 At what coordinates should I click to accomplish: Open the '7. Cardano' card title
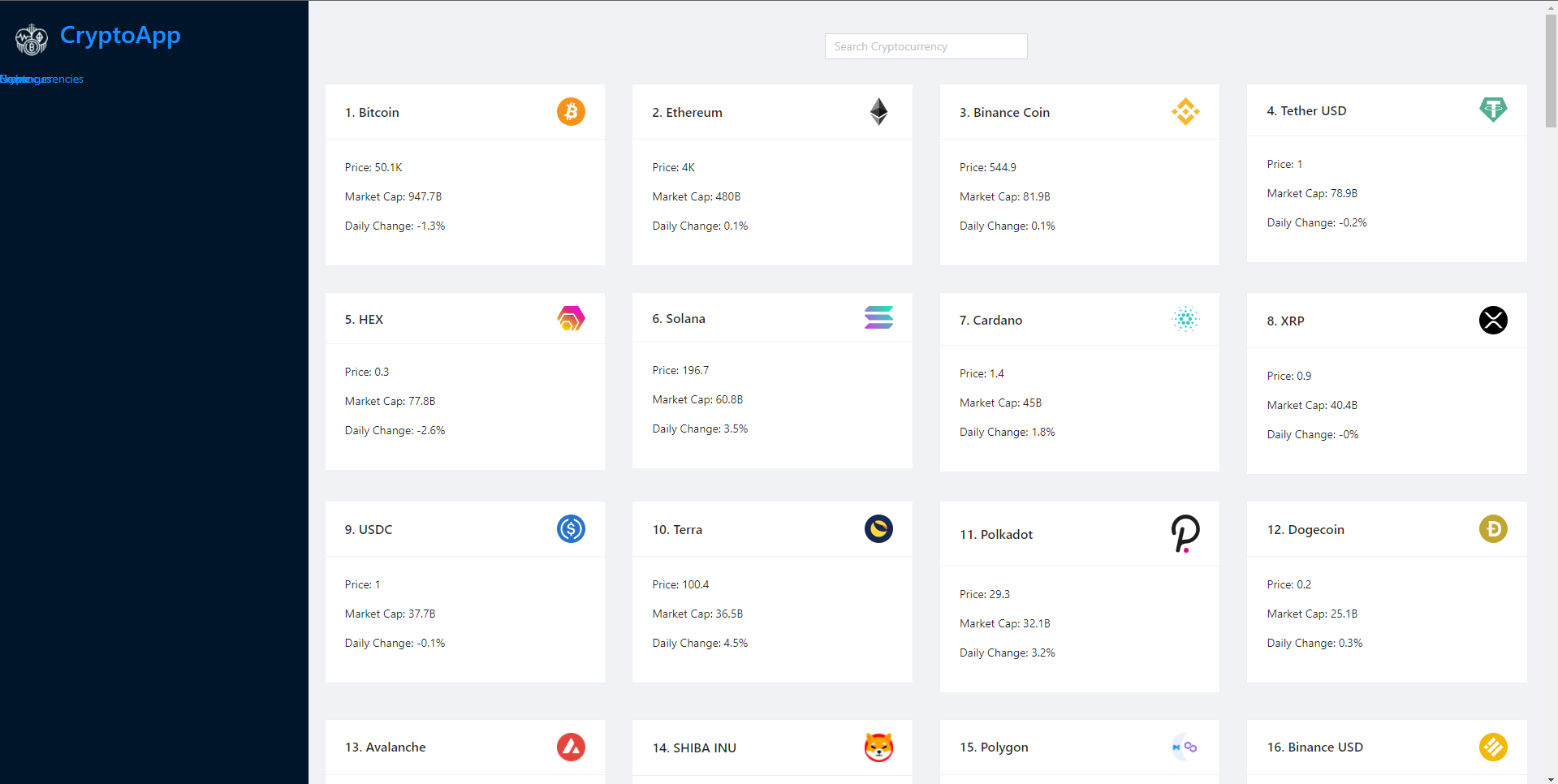click(990, 320)
